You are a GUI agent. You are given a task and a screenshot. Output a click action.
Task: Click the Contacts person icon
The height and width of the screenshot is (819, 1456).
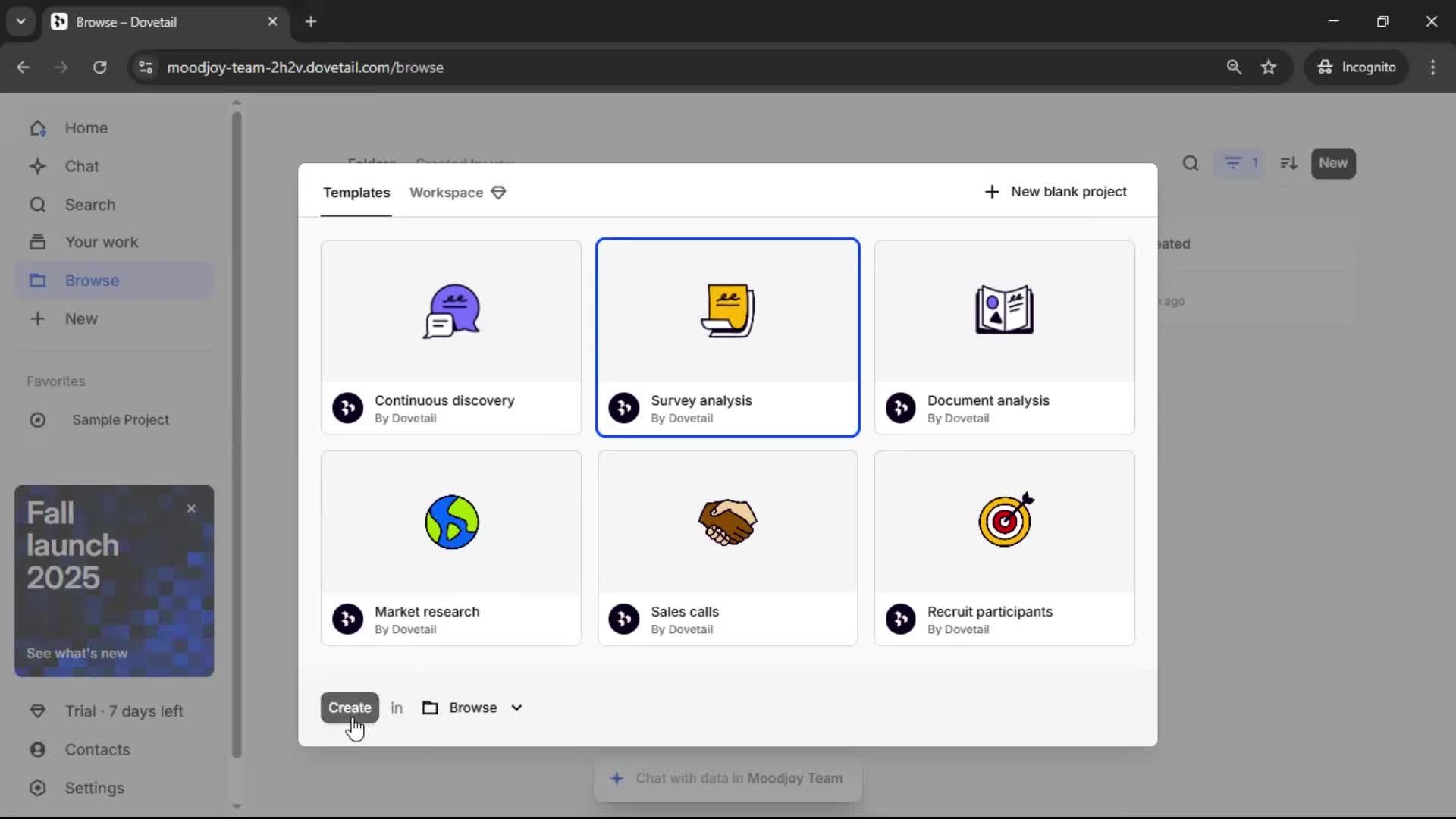point(38,749)
